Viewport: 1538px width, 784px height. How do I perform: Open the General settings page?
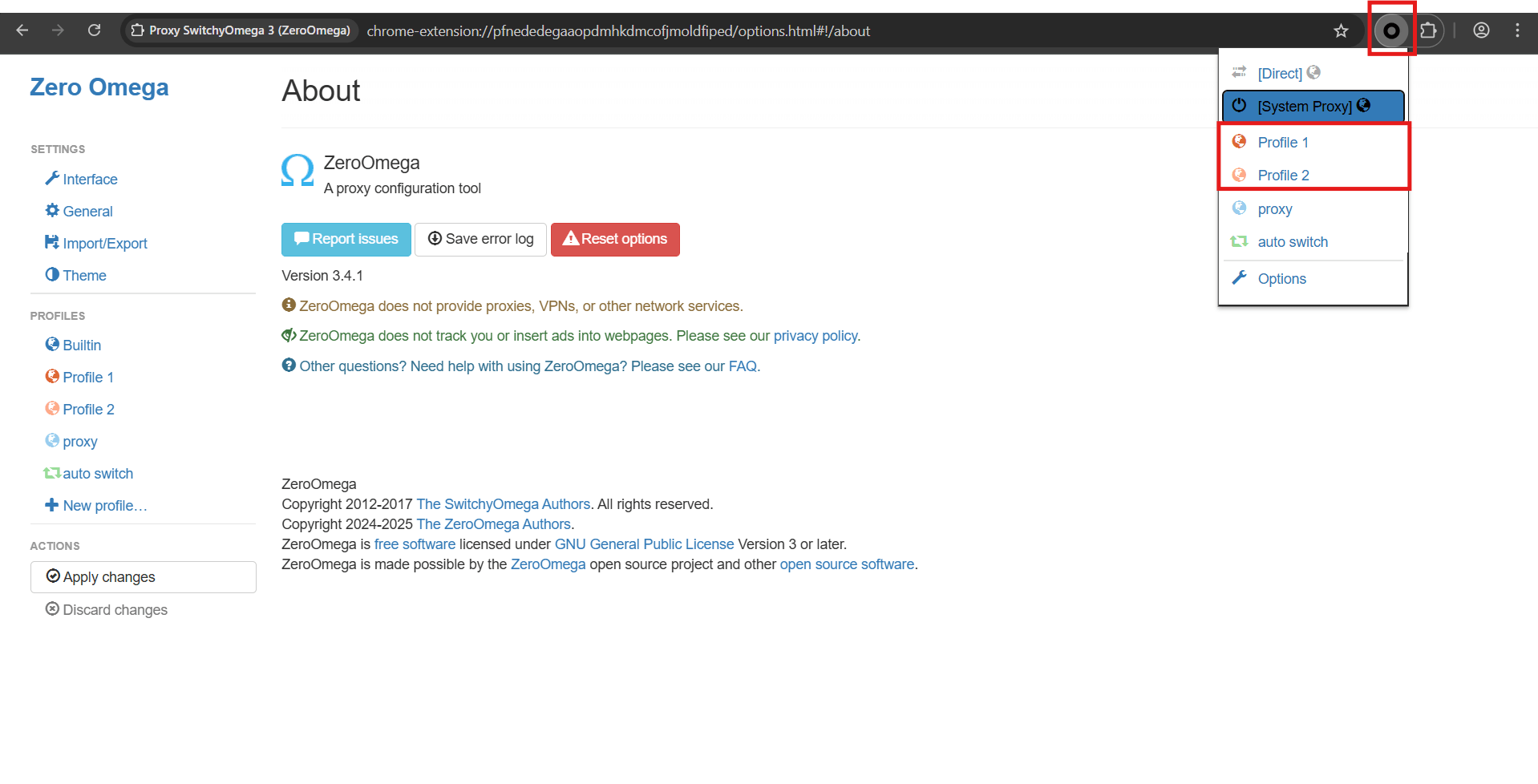[79, 211]
